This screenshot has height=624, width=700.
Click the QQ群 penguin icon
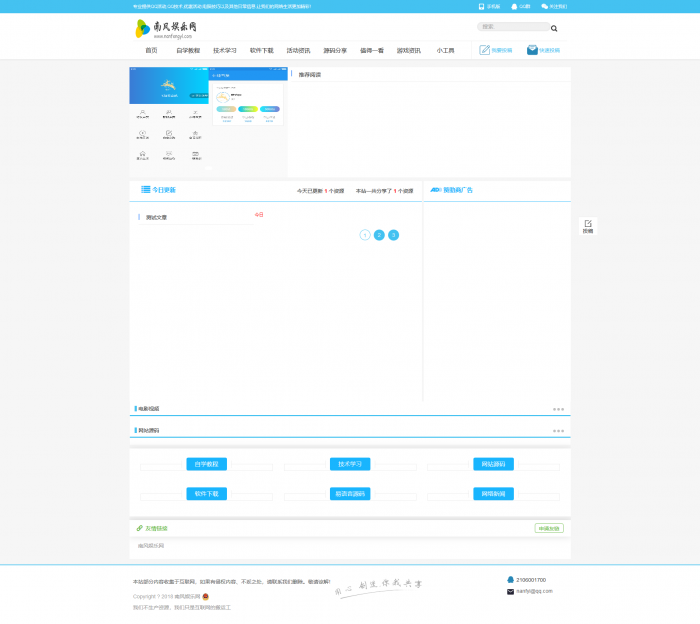point(514,6)
